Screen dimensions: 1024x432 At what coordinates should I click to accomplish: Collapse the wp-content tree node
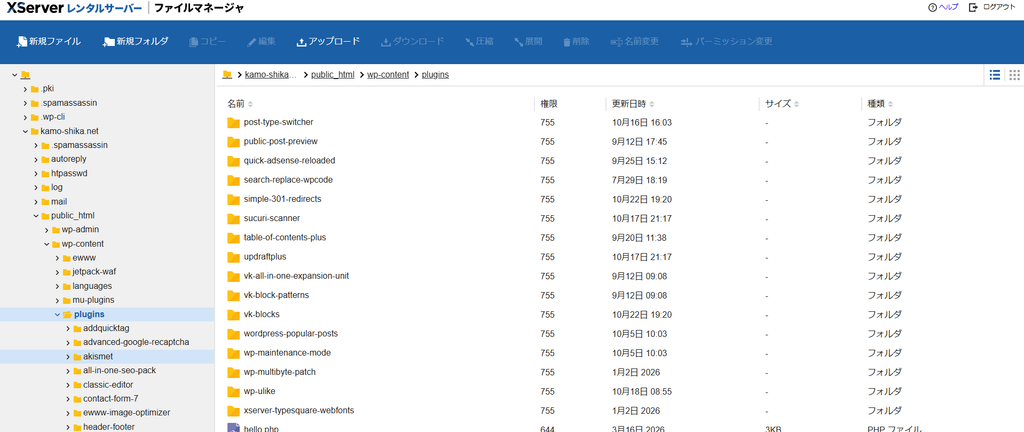[46, 244]
